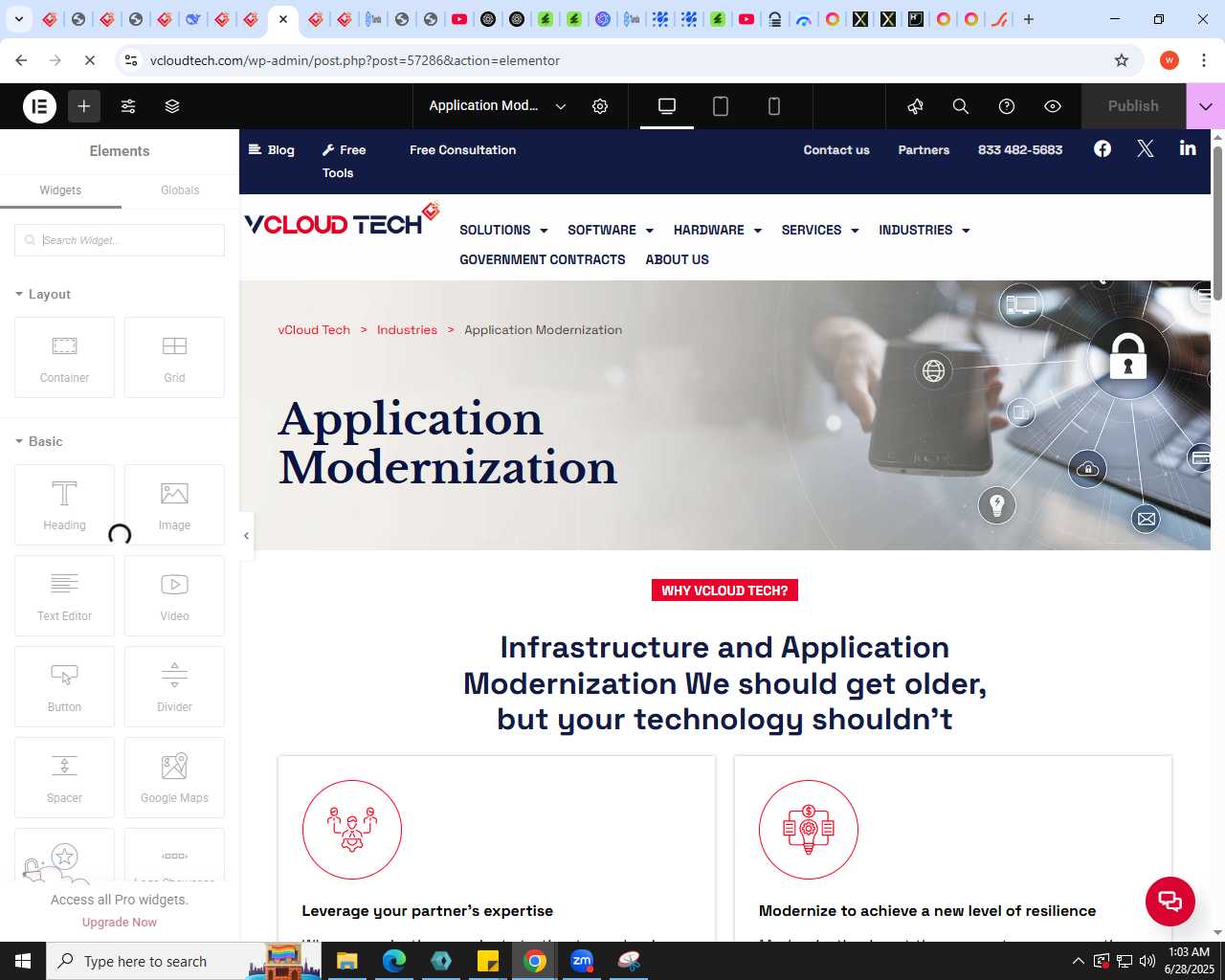
Task: Select the Text Editor widget
Action: coord(64,596)
